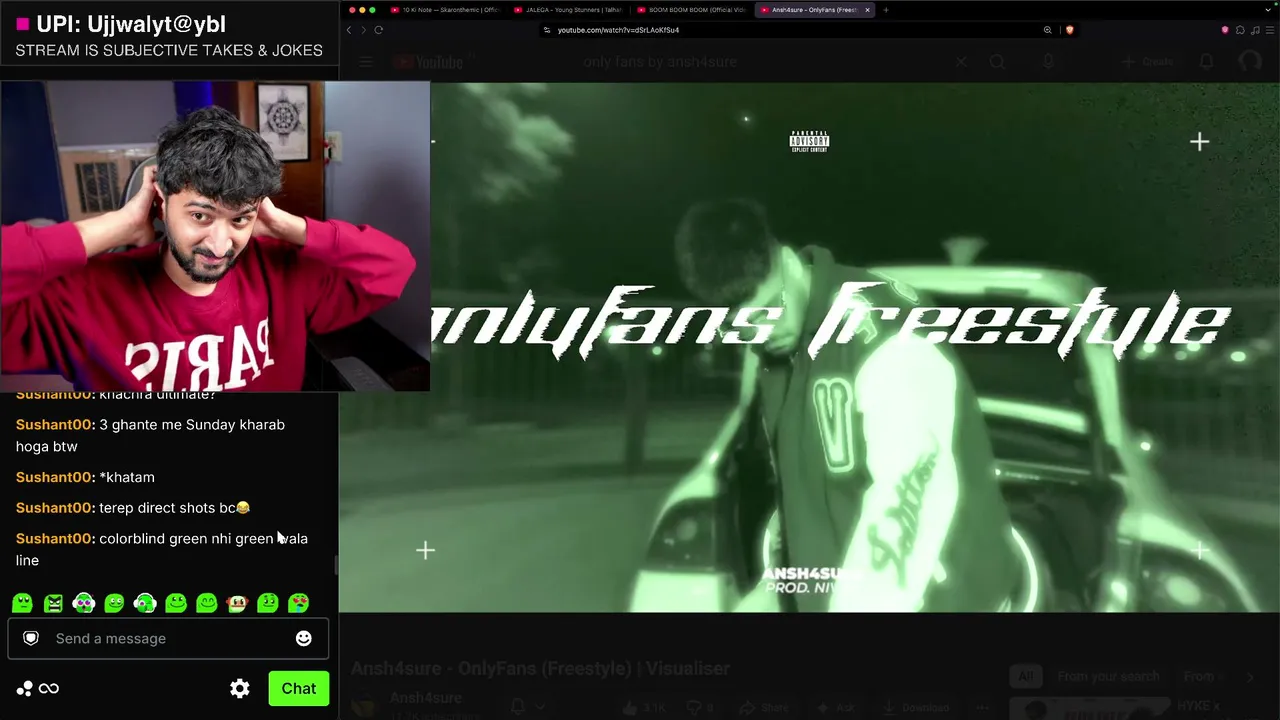The height and width of the screenshot is (720, 1280).
Task: Close the Ansh4sure OnlyFans tab
Action: pyautogui.click(x=867, y=10)
